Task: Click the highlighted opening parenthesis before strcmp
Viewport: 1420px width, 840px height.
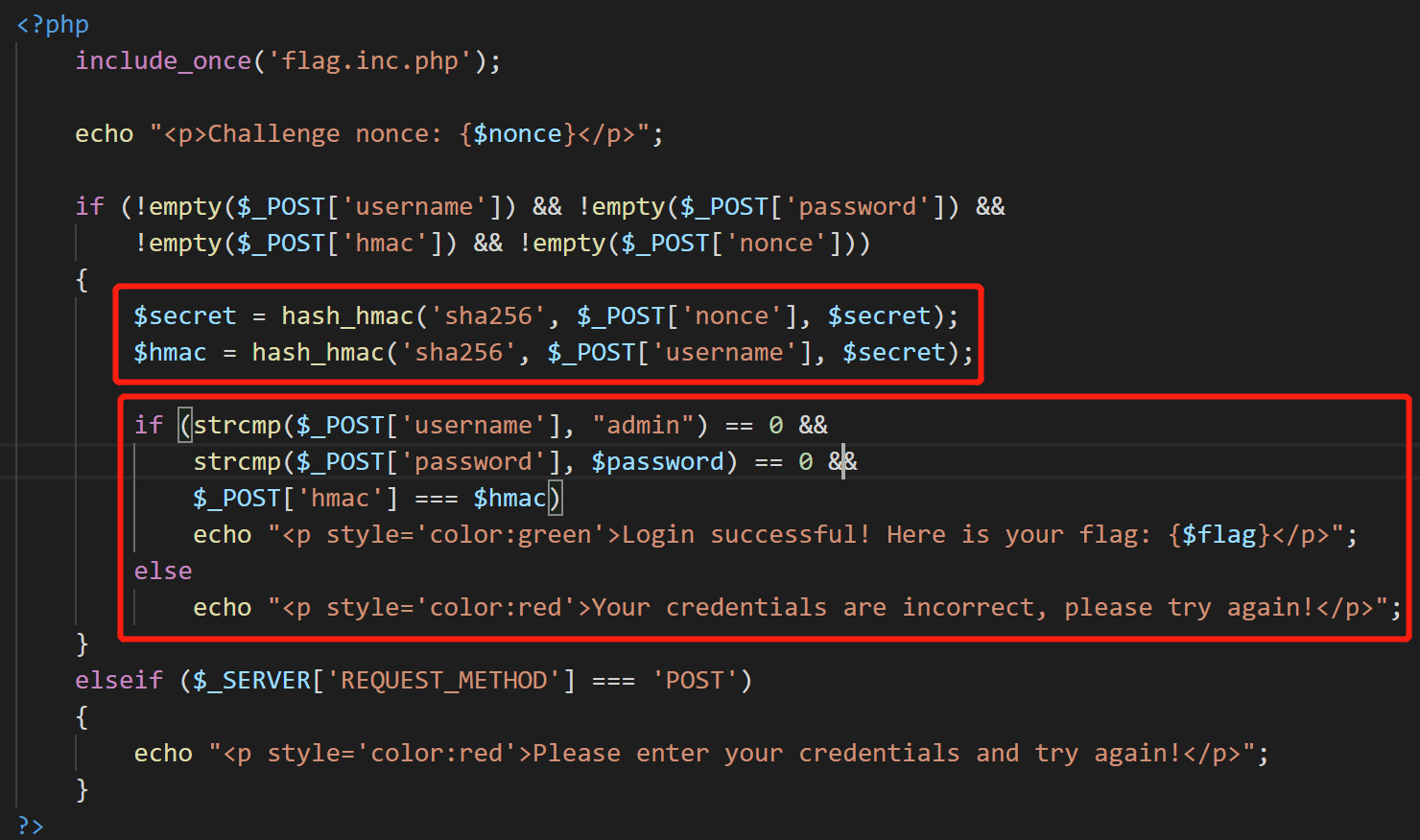Action: pos(186,425)
